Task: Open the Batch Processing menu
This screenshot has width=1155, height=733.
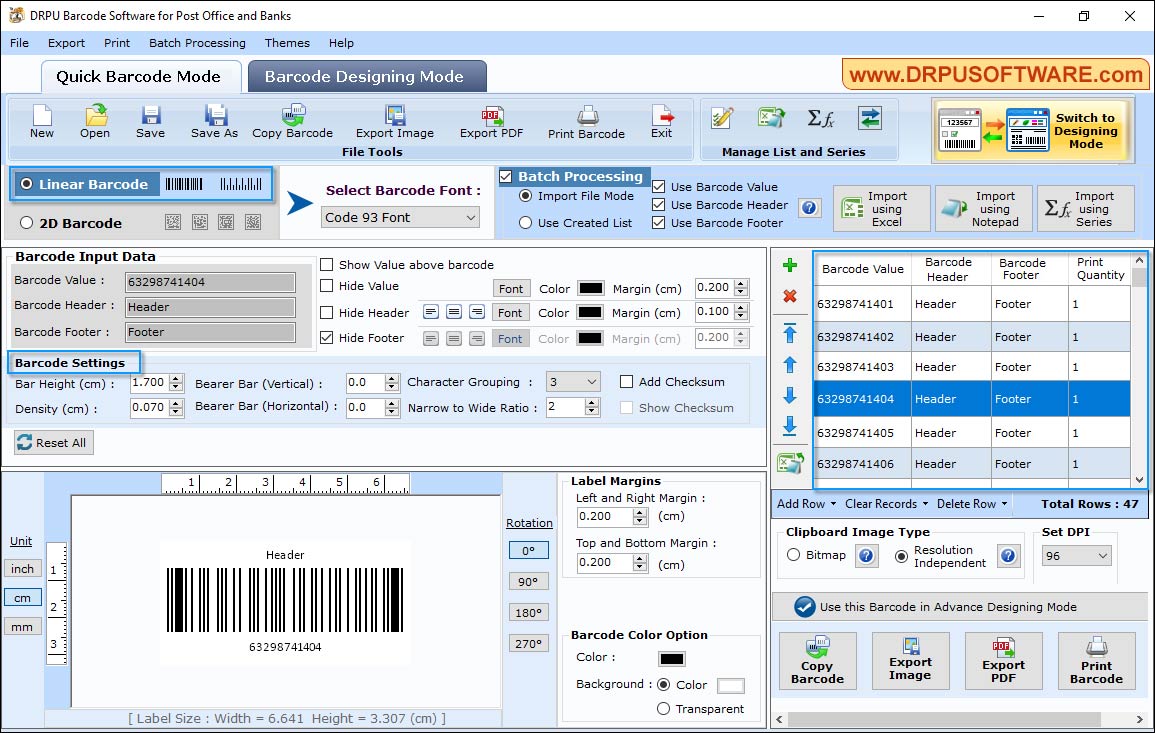Action: tap(197, 43)
